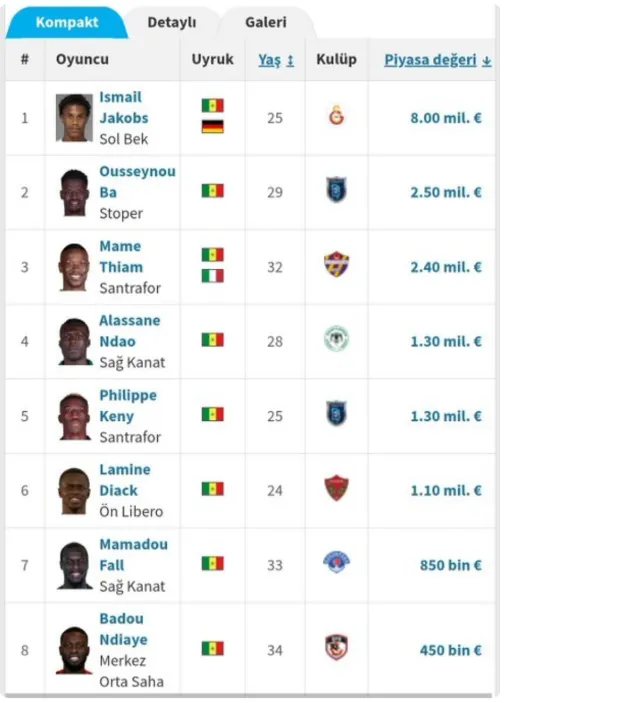Screen dimensions: 640x703
Task: Open 8.00 mil. € market value link
Action: point(446,118)
